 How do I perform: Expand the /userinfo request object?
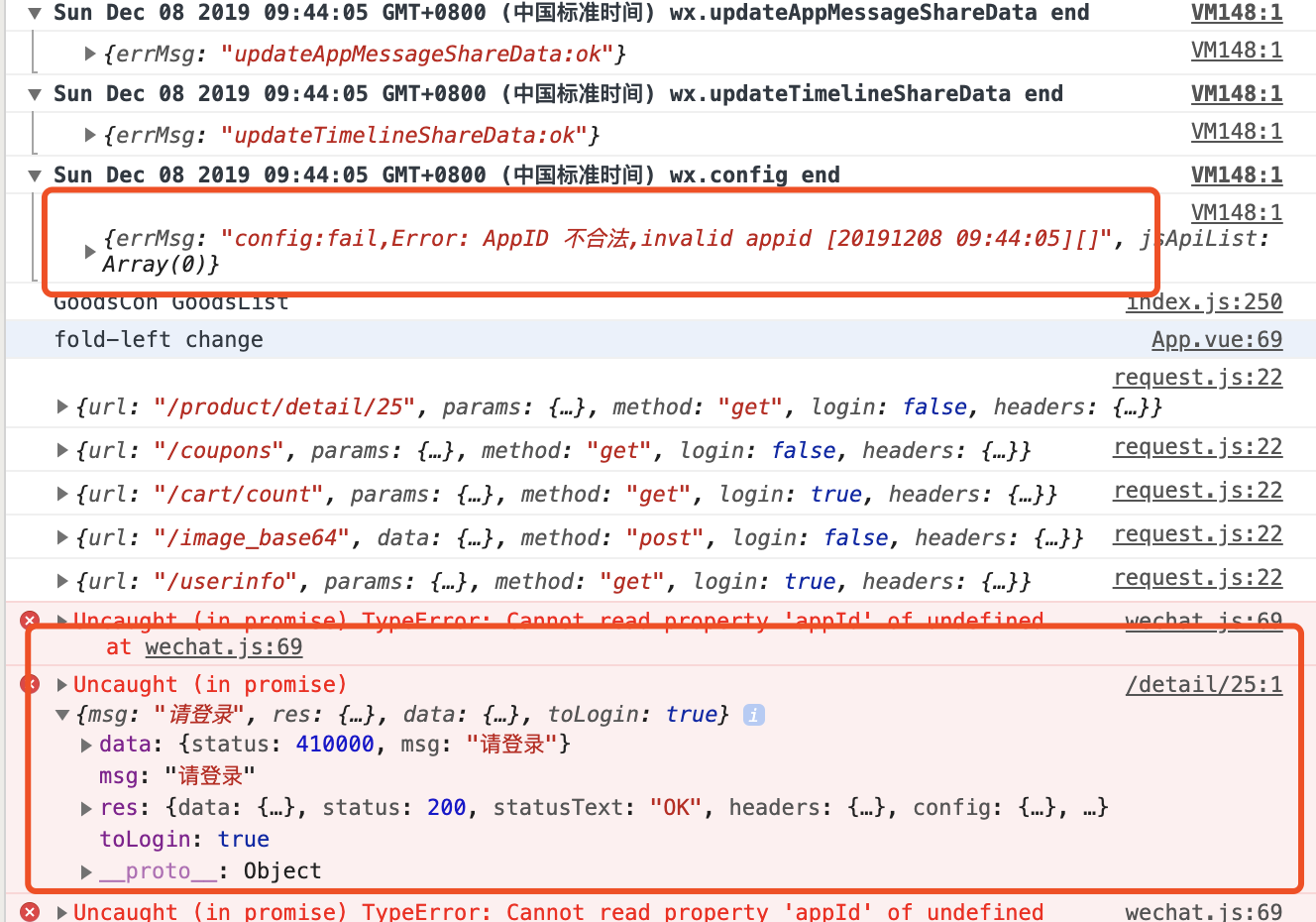[x=62, y=581]
